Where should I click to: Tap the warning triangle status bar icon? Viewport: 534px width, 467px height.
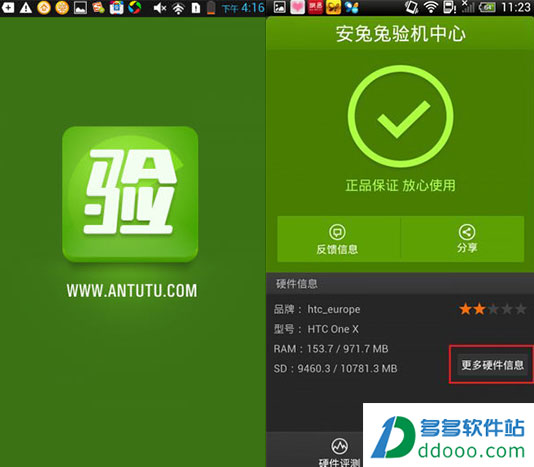click(x=26, y=7)
